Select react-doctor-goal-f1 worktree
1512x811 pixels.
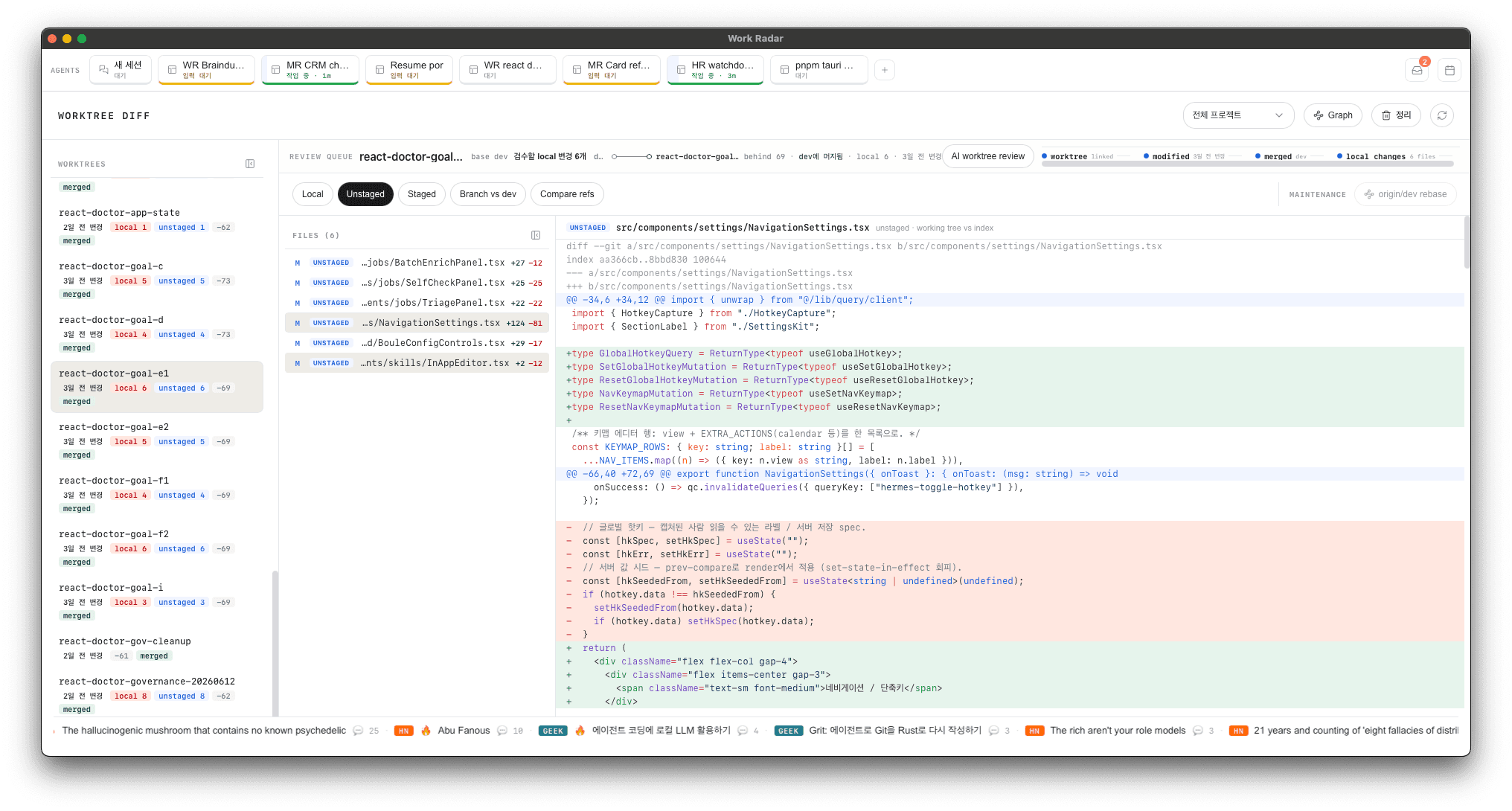(157, 494)
